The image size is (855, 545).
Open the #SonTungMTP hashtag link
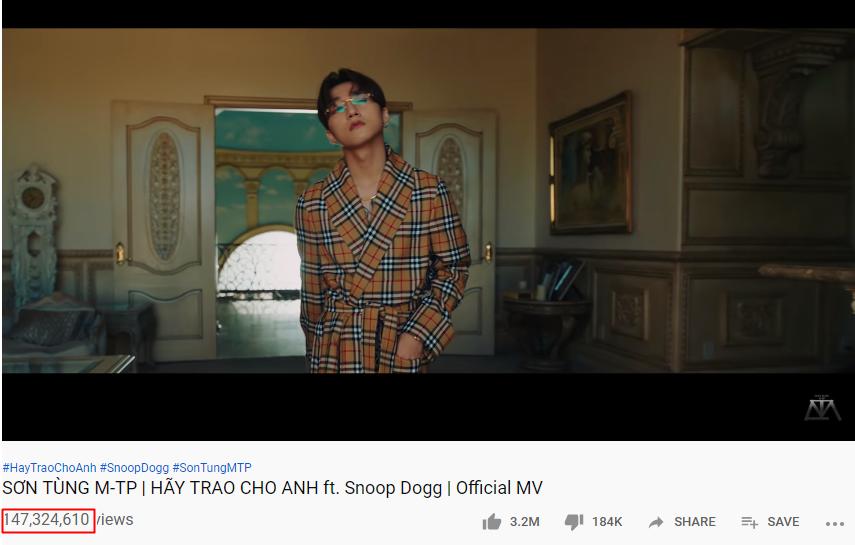point(212,468)
